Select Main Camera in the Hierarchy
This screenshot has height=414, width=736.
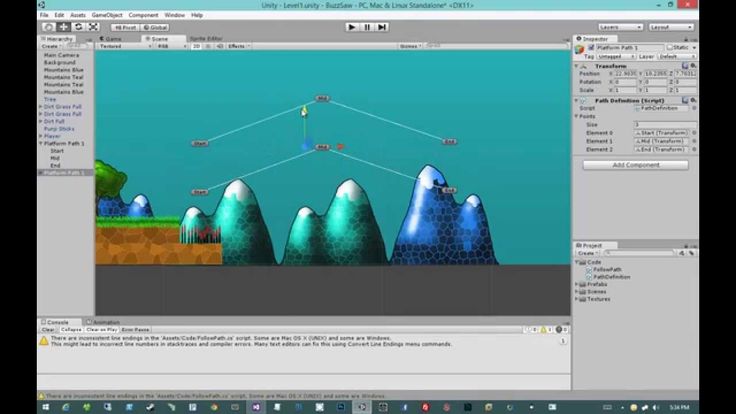61,55
